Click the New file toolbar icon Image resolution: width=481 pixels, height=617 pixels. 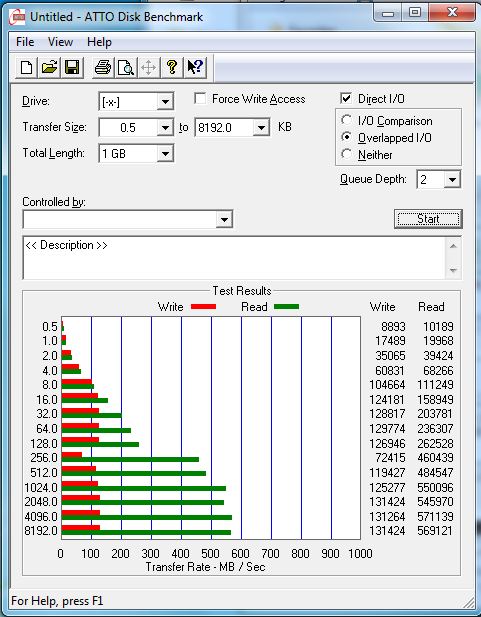[27, 67]
